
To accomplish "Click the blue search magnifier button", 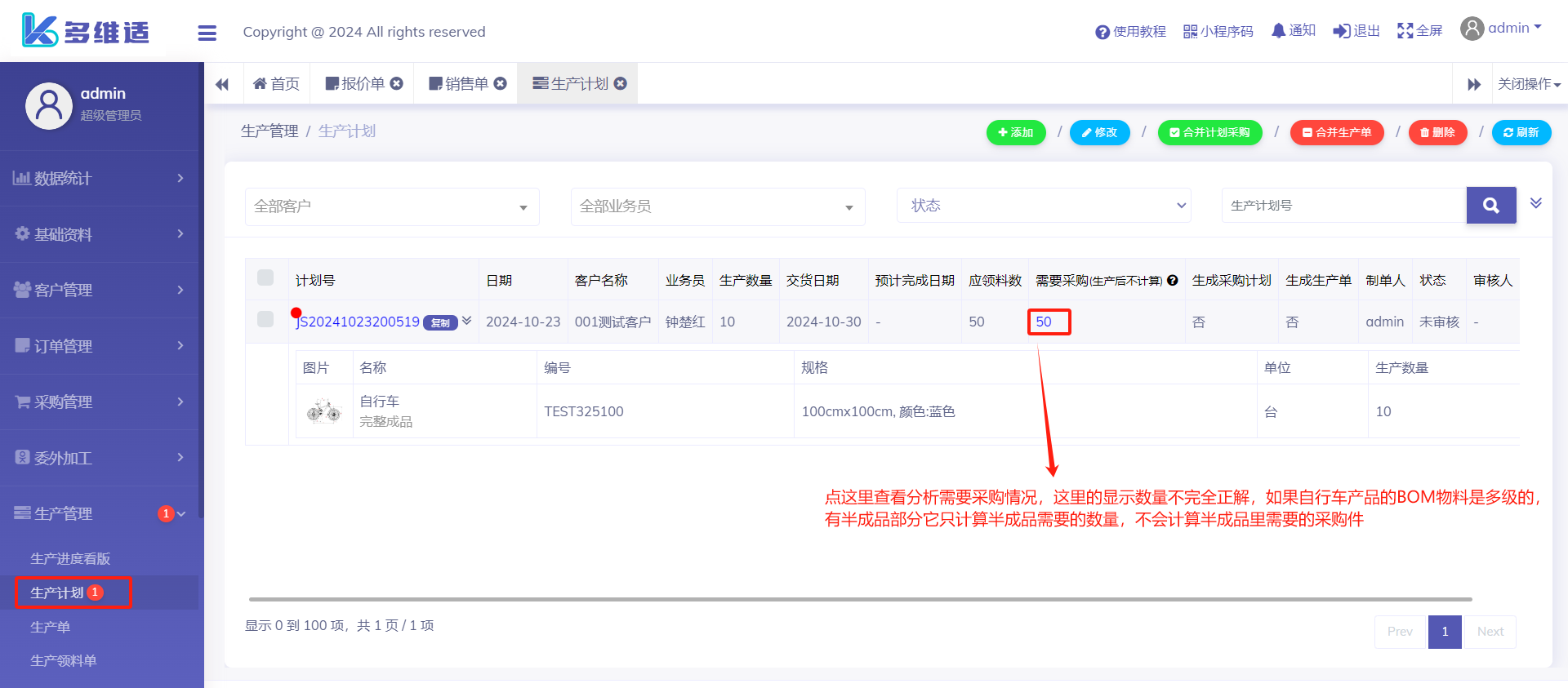I will click(x=1490, y=206).
